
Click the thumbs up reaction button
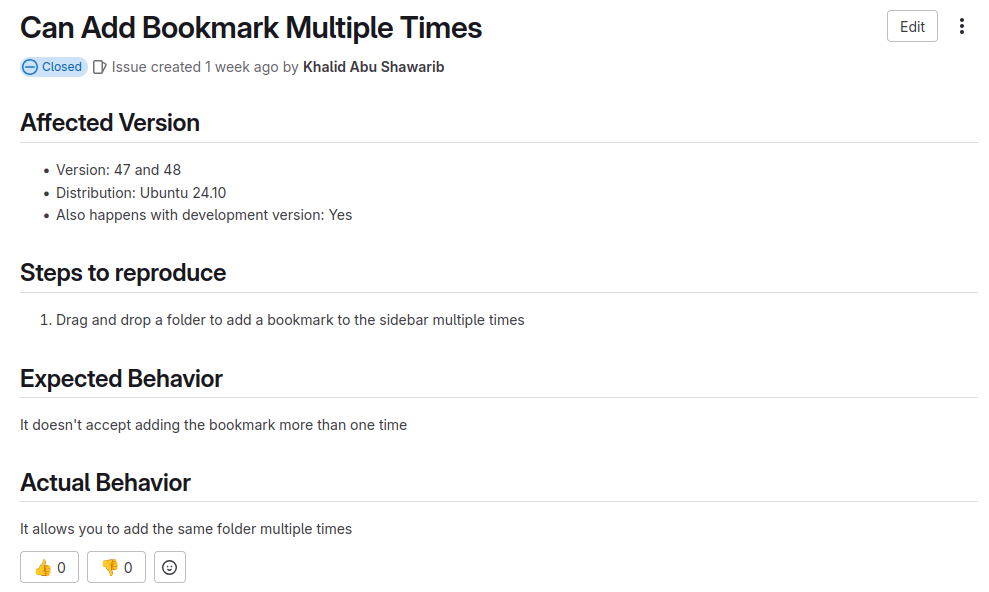pyautogui.click(x=49, y=567)
